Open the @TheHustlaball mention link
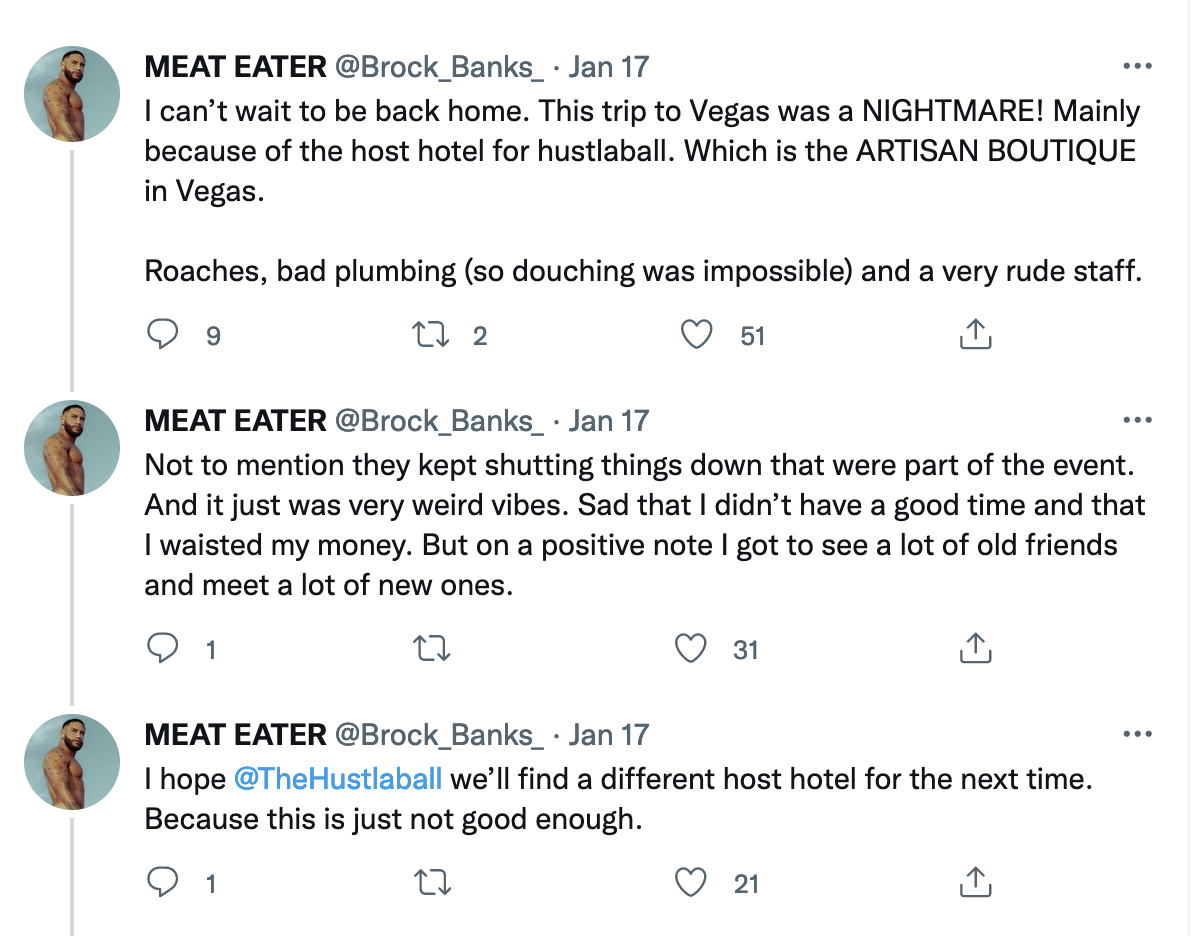The image size is (1192, 936). (338, 779)
